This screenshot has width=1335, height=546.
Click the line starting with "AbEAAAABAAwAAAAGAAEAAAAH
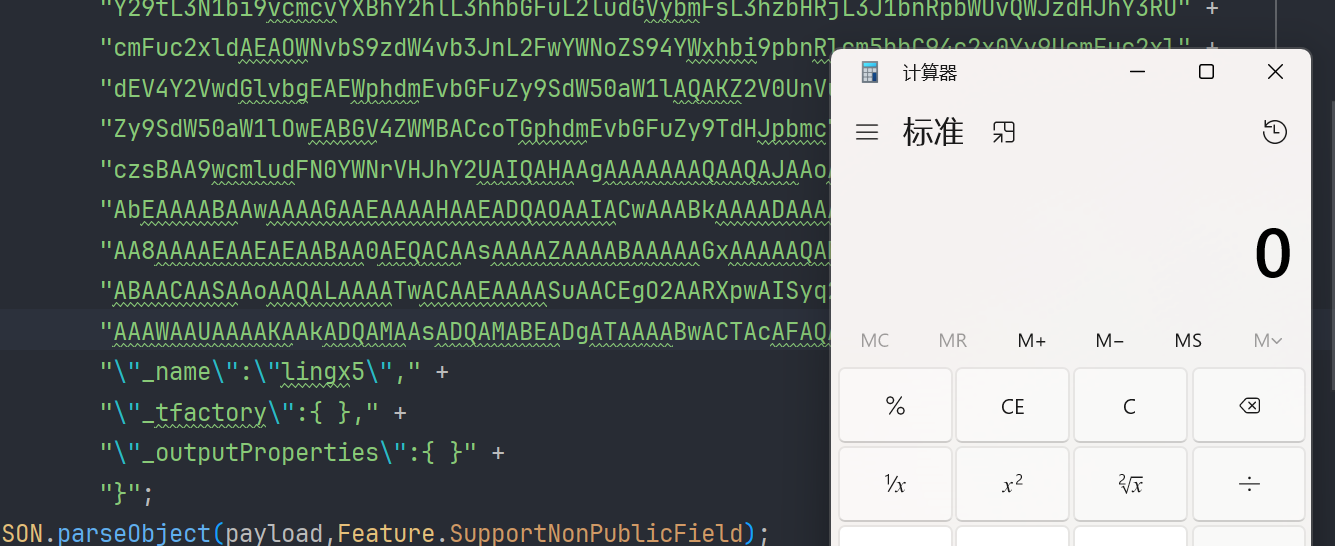click(465, 210)
